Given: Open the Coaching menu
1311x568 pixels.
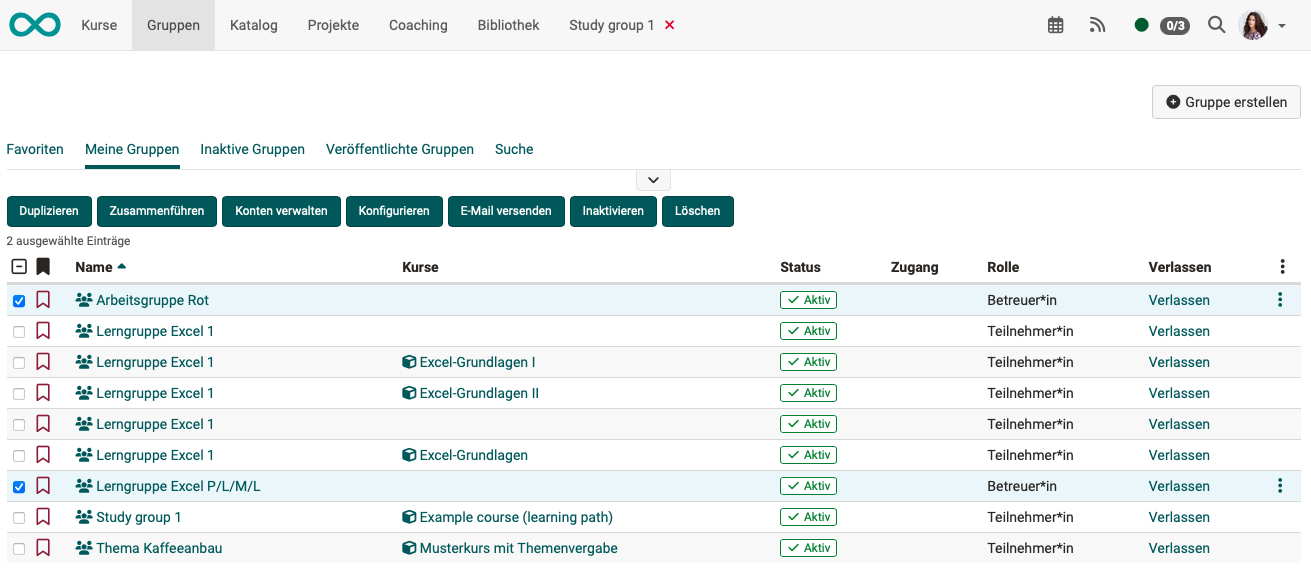Looking at the screenshot, I should coord(418,25).
